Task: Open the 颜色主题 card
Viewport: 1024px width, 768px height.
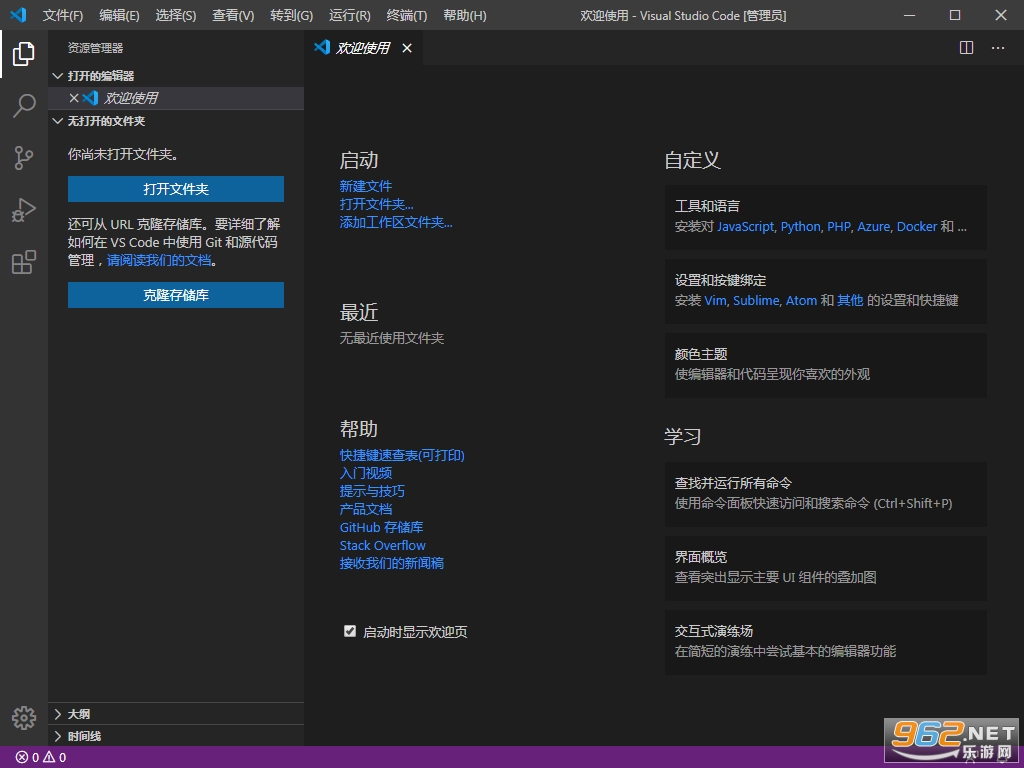Action: point(825,365)
